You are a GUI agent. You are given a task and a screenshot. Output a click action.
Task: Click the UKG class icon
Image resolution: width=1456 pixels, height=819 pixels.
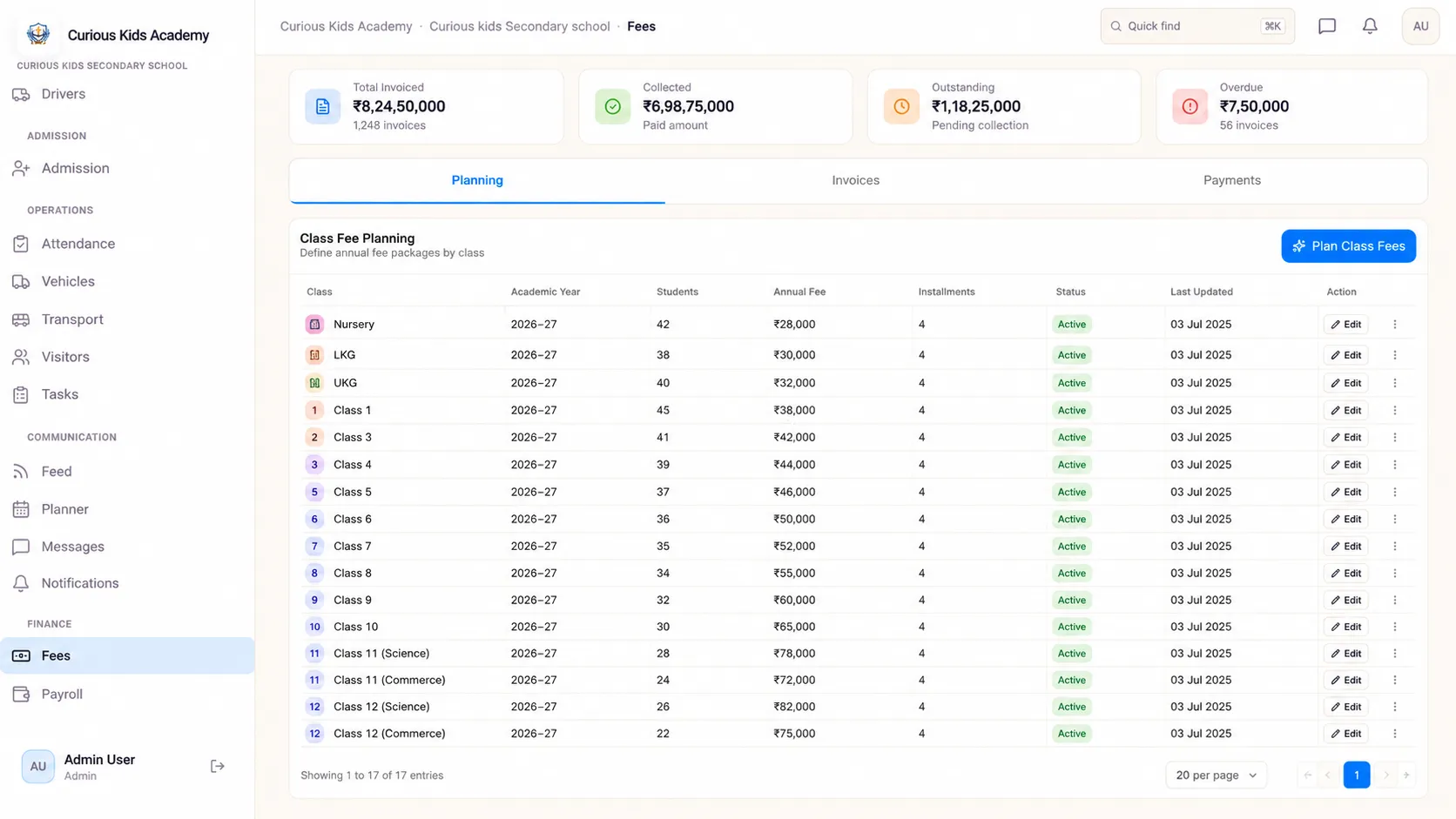point(314,383)
